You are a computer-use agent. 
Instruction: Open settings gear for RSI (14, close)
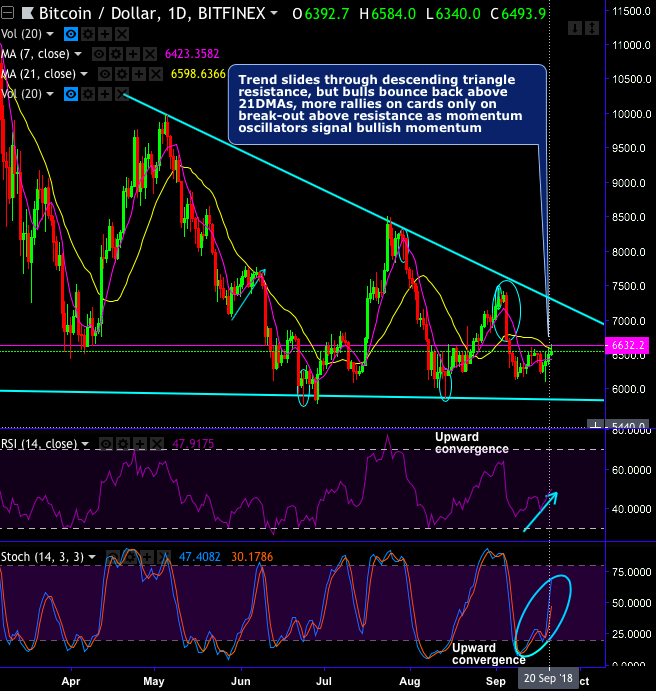(123, 444)
